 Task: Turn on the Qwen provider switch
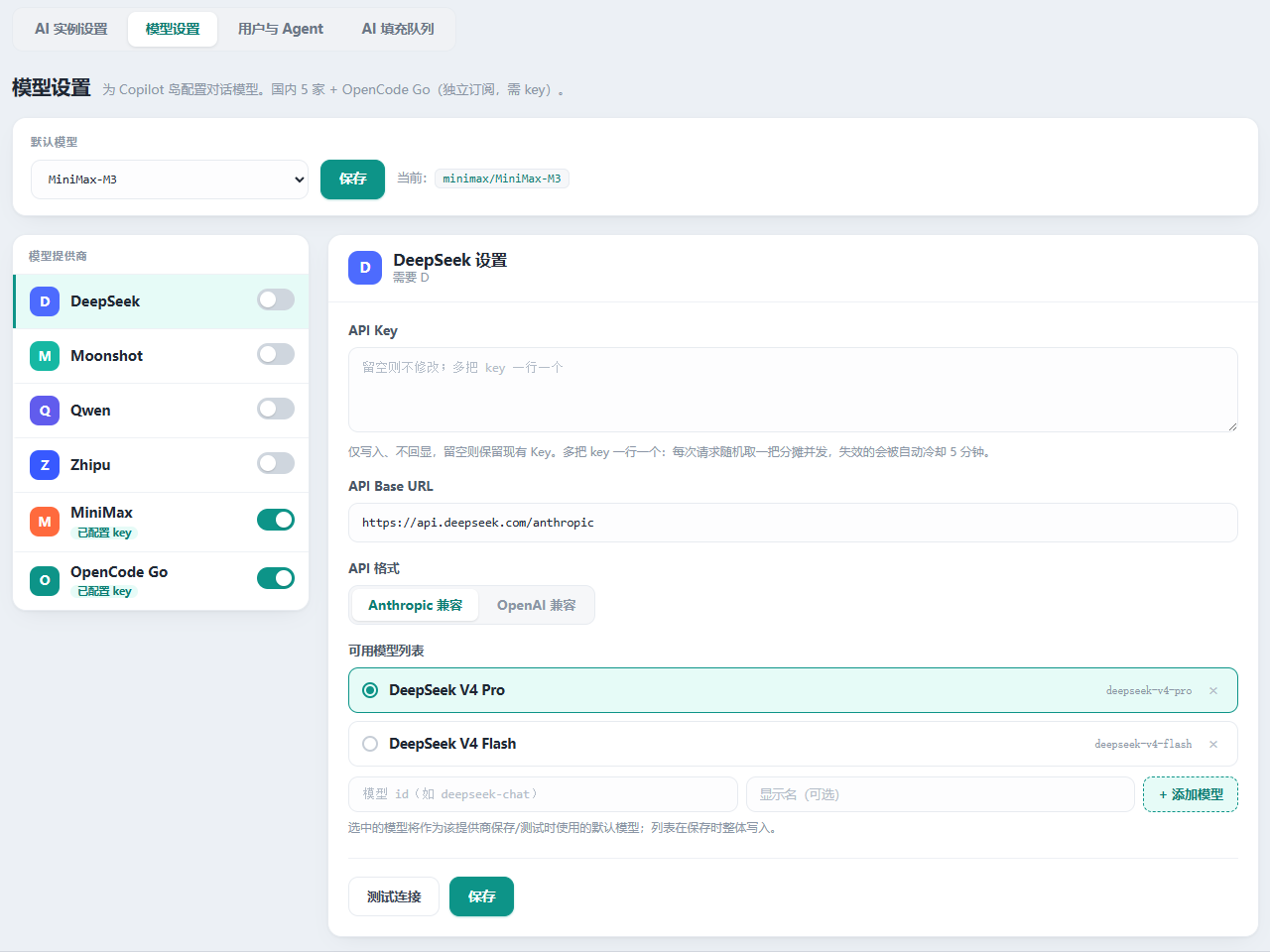pyautogui.click(x=276, y=409)
